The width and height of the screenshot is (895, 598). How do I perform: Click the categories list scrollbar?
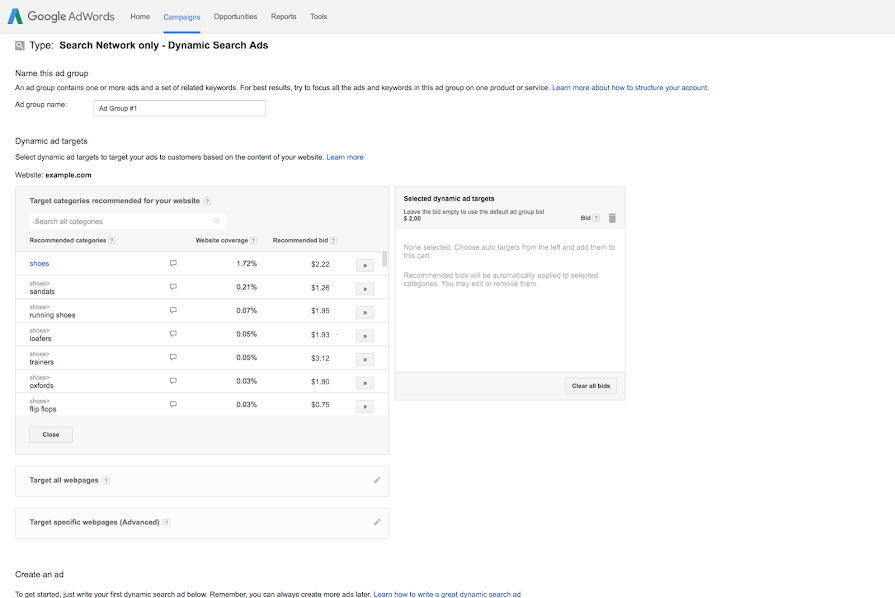385,260
